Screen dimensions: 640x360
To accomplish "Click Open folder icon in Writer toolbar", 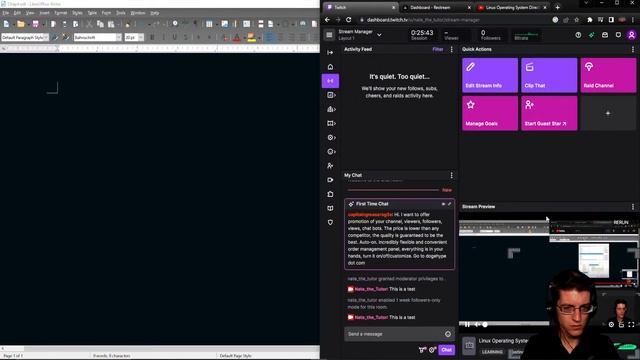I will [x=20, y=24].
